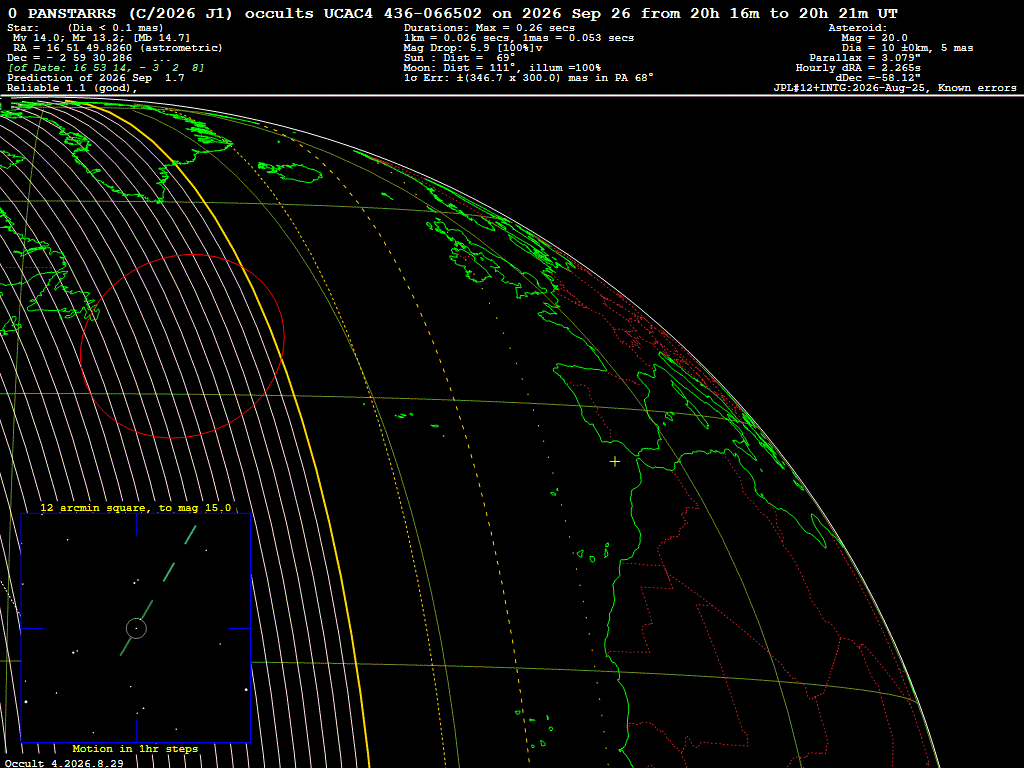This screenshot has height=768, width=1024.
Task: Click the Iceland outline on the map
Action: pos(293,172)
